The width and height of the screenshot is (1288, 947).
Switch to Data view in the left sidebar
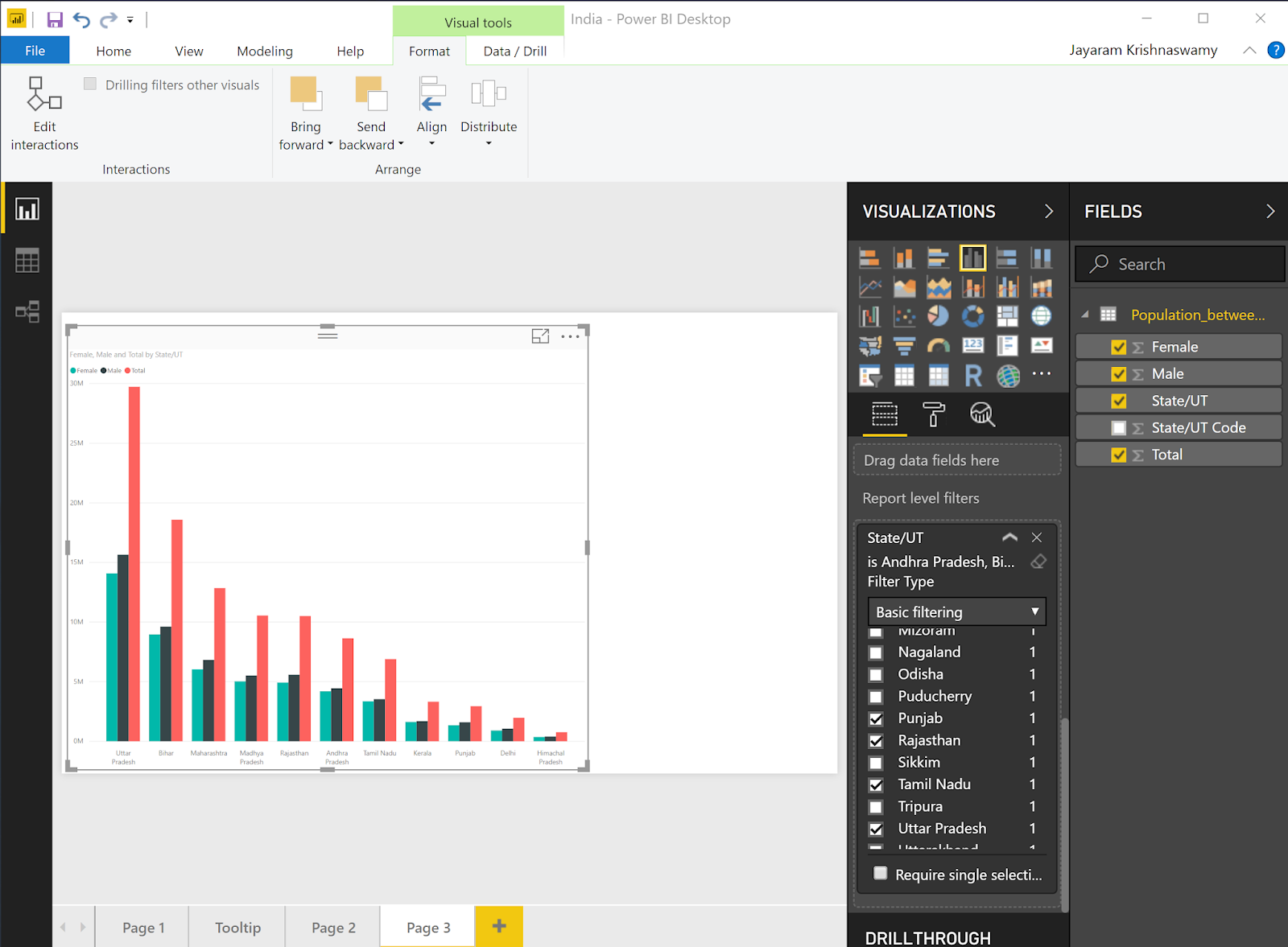pos(27,259)
